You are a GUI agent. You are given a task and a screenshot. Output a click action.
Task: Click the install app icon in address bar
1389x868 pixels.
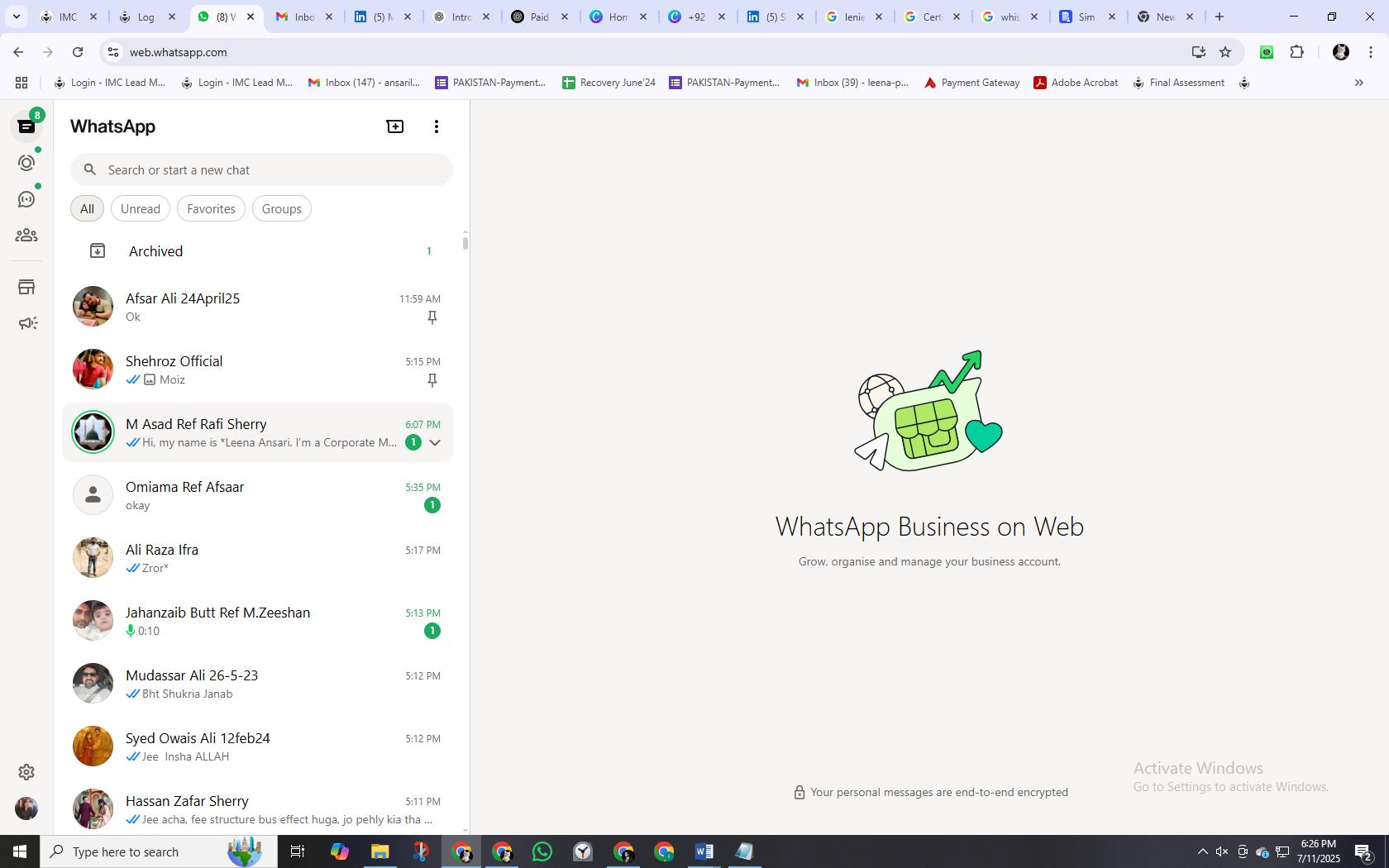click(1198, 52)
